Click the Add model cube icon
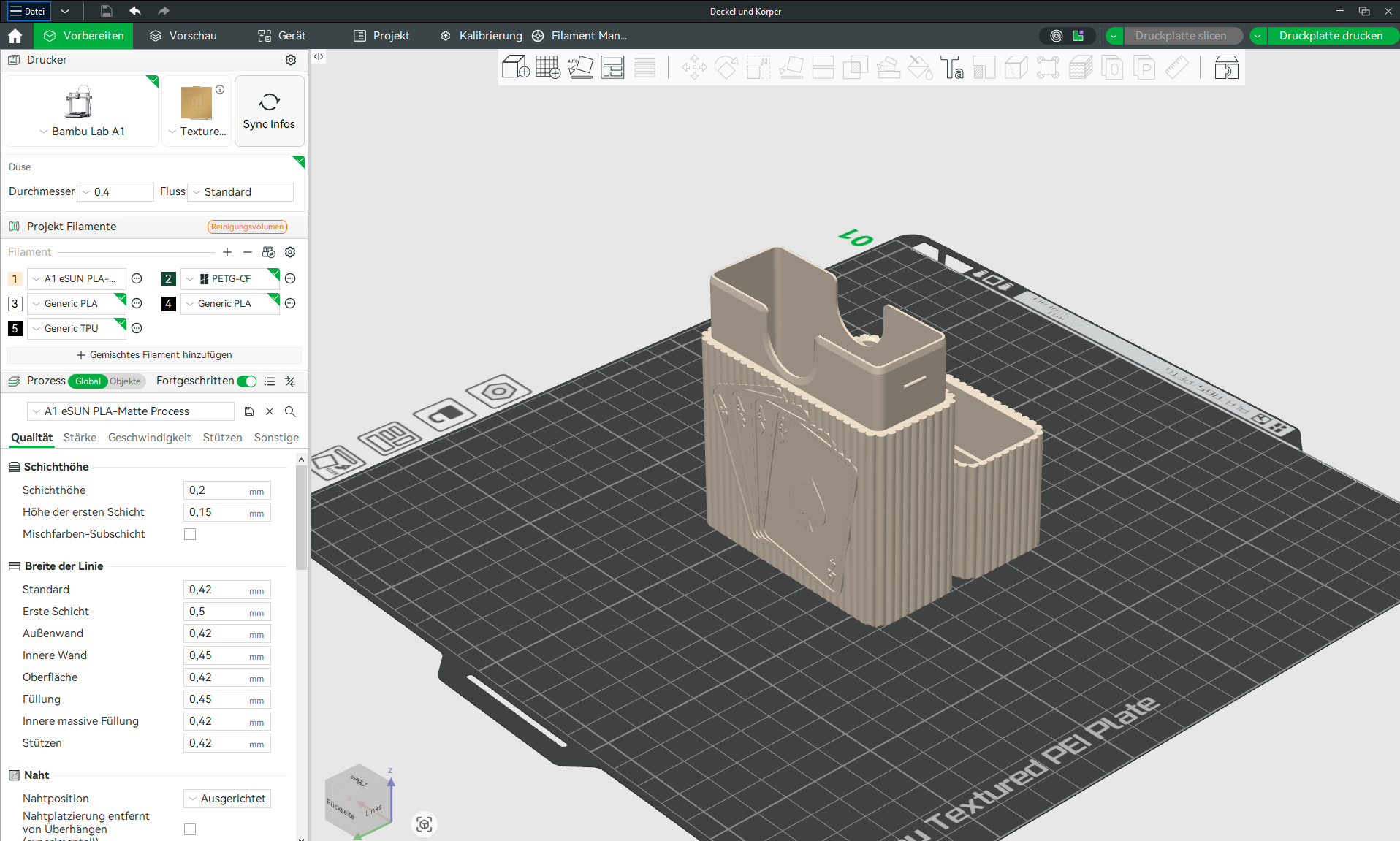This screenshot has width=1400, height=841. (x=515, y=67)
